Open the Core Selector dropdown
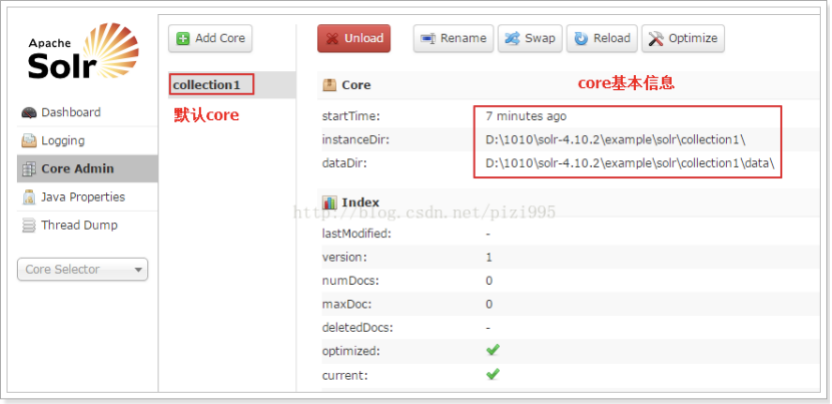 (x=83, y=270)
